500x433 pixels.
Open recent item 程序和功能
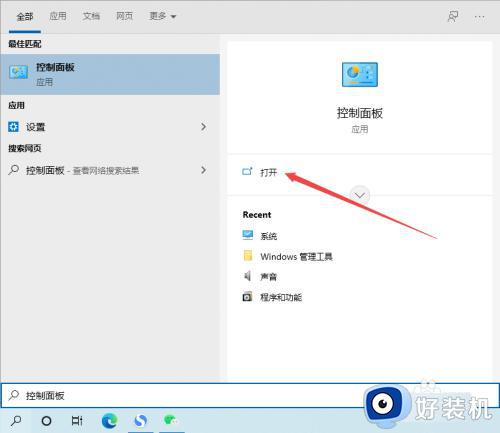281,297
